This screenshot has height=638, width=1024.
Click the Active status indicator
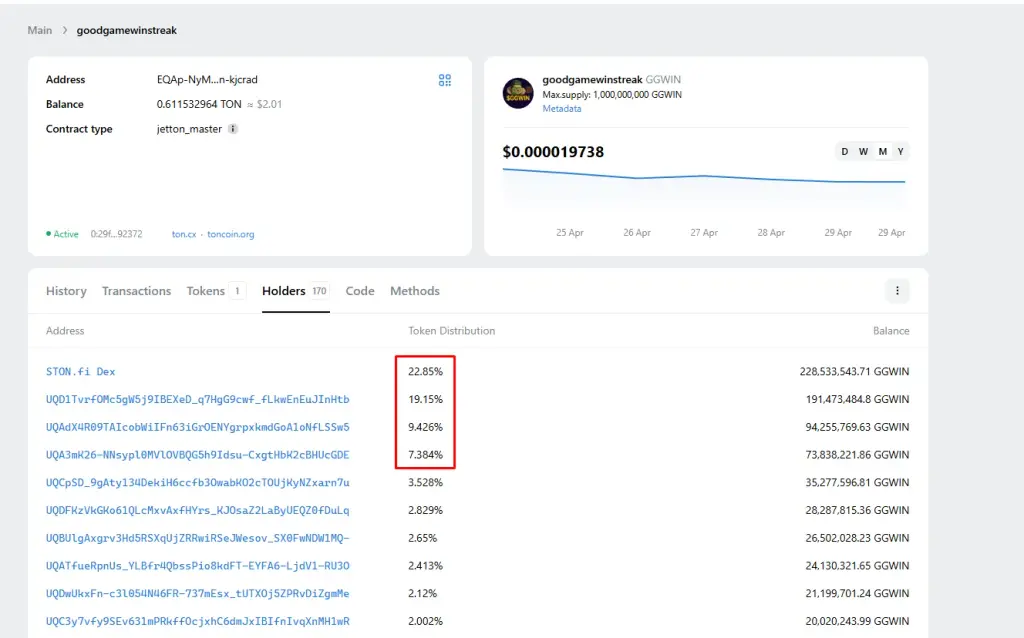(x=62, y=234)
